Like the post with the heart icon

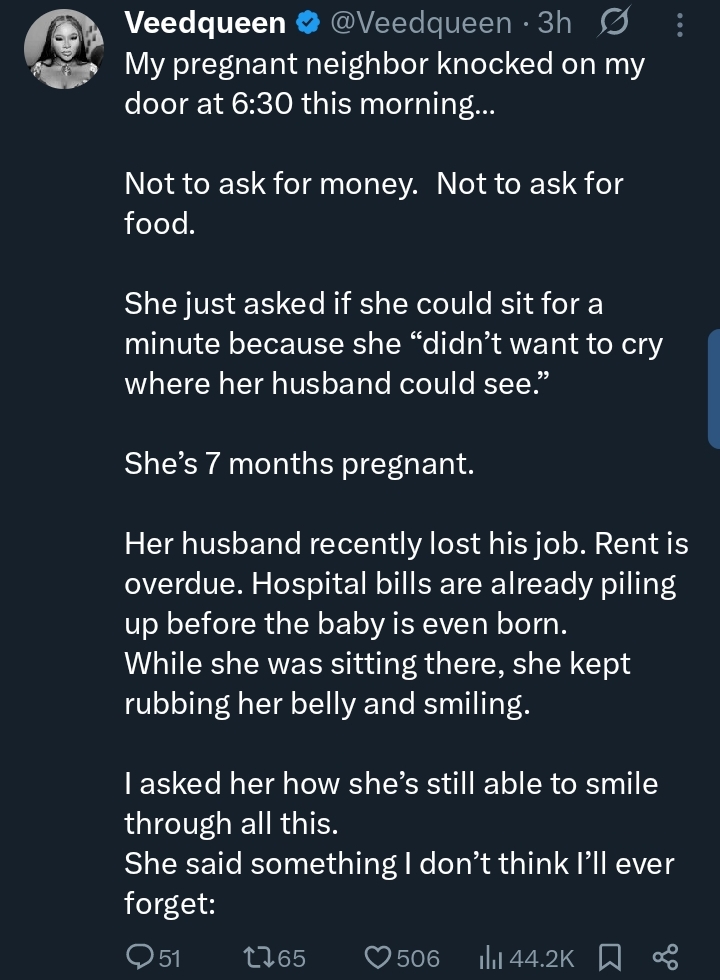(377, 957)
